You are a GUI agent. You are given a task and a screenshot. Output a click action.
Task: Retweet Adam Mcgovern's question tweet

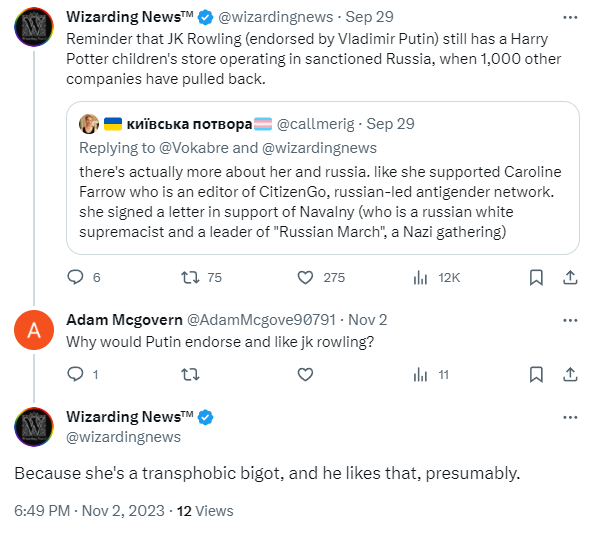190,374
